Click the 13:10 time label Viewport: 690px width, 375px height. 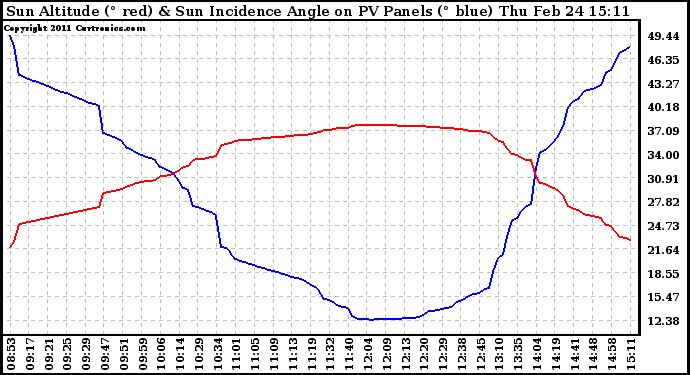click(499, 354)
